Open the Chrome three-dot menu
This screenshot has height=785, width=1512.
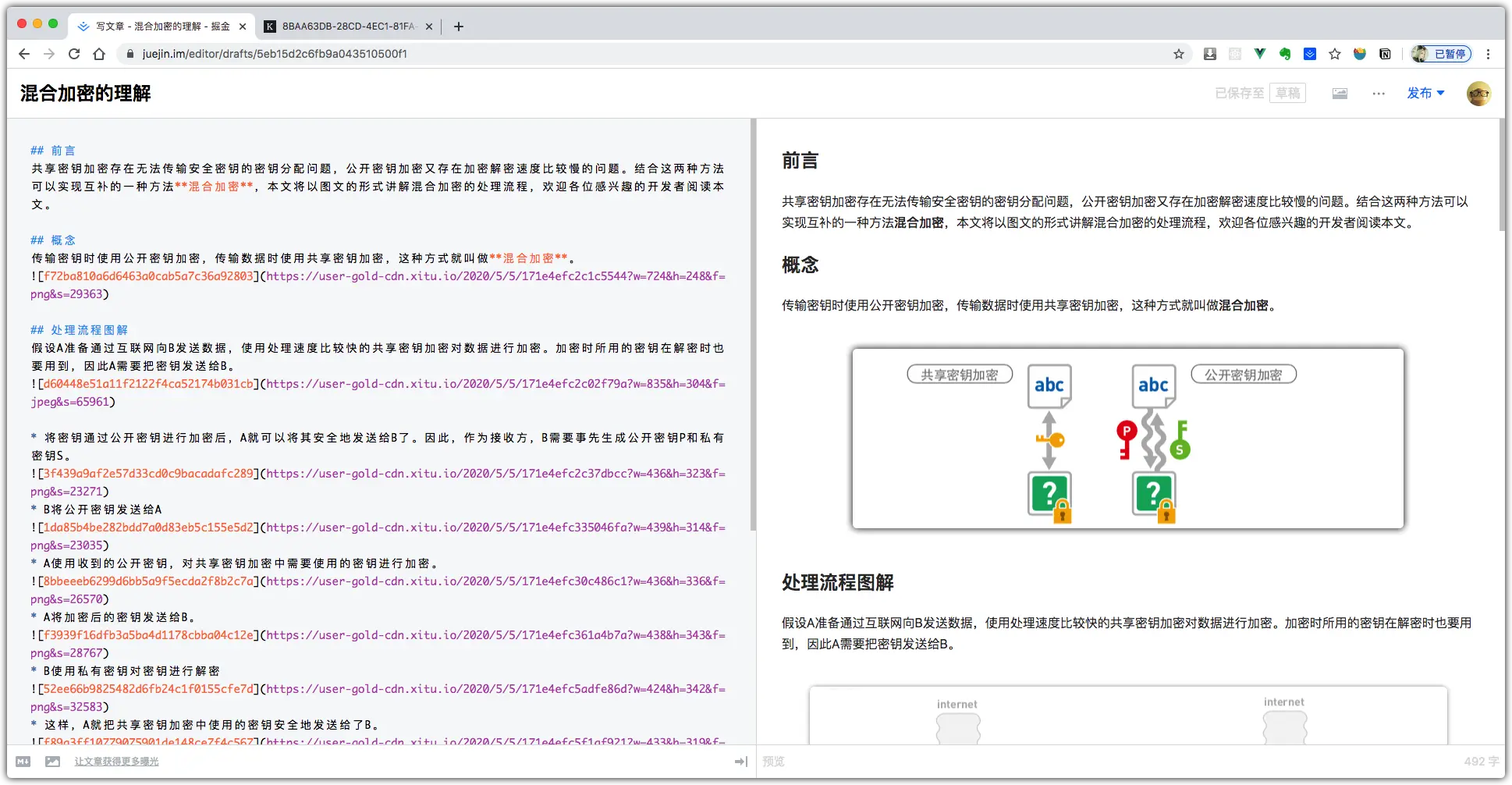(1488, 54)
